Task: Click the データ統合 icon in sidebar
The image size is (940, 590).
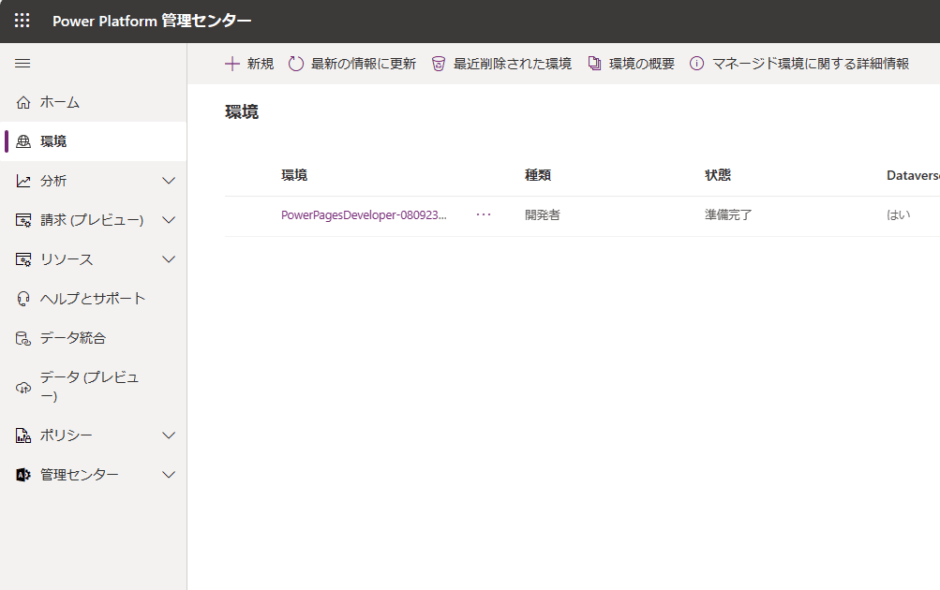Action: pos(23,338)
